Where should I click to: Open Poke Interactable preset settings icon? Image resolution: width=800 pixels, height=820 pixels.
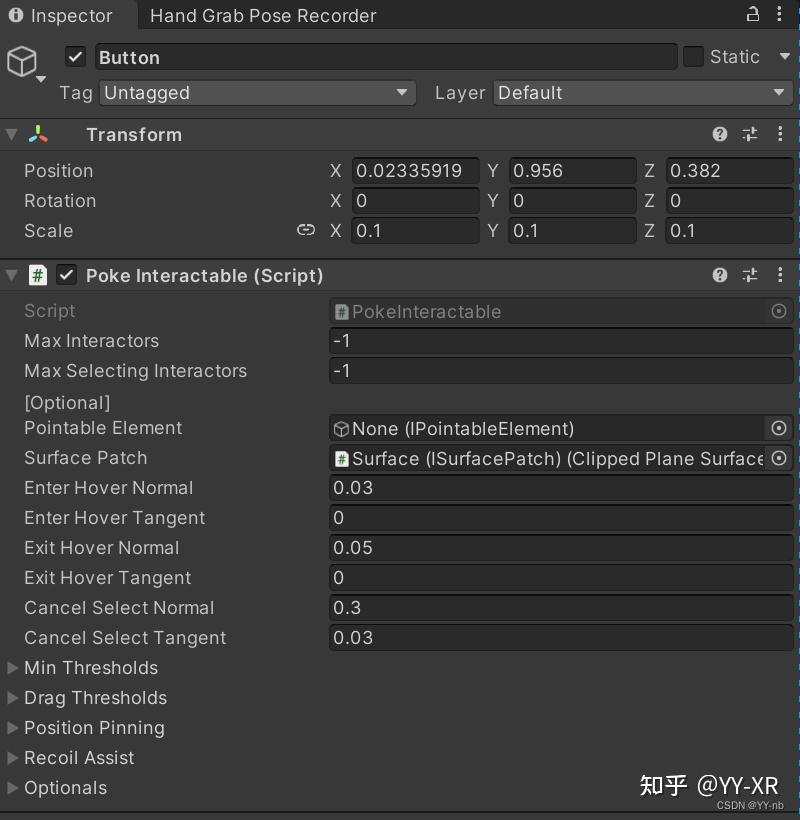(x=750, y=275)
